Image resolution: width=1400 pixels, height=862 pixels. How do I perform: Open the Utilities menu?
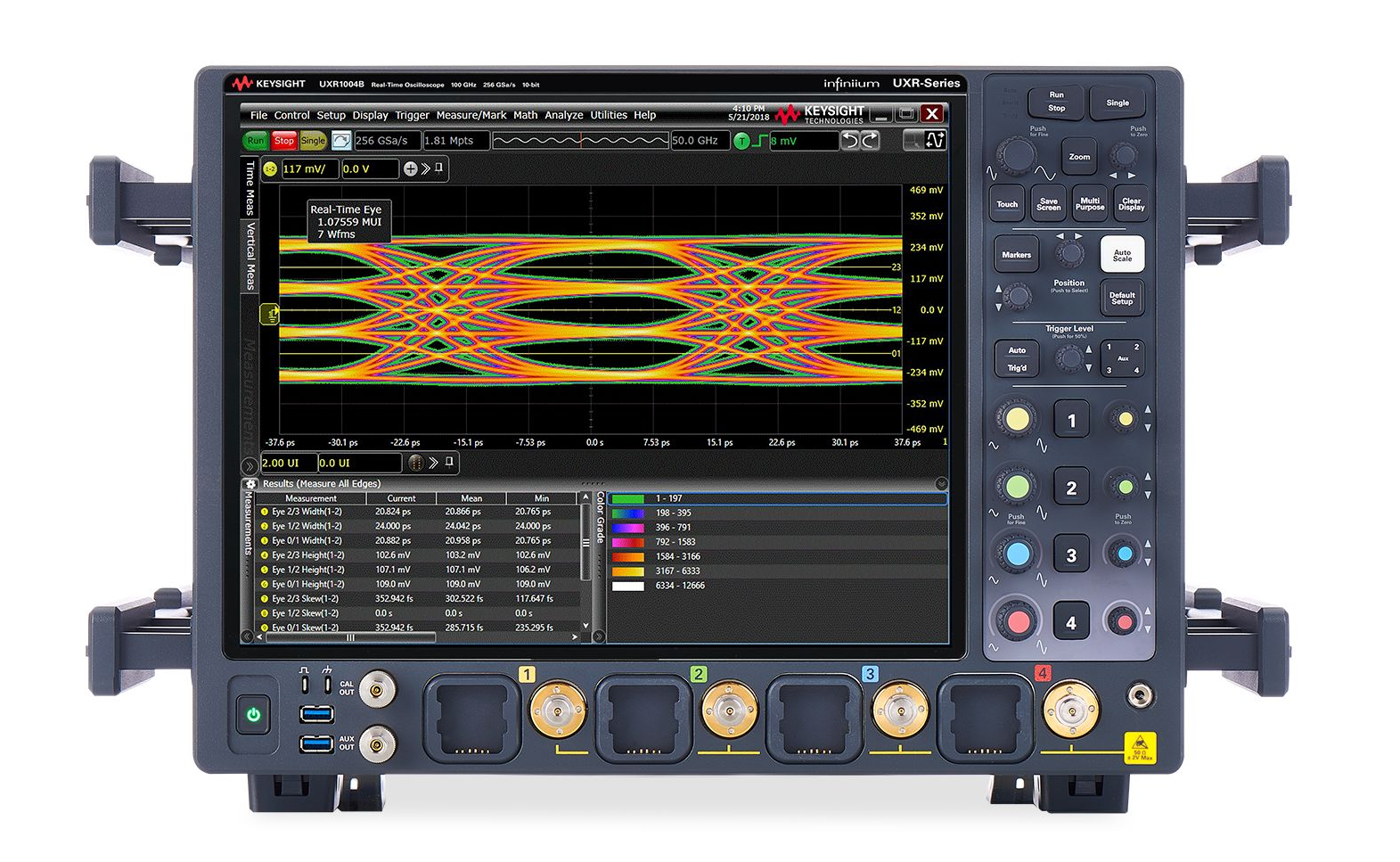tap(608, 115)
